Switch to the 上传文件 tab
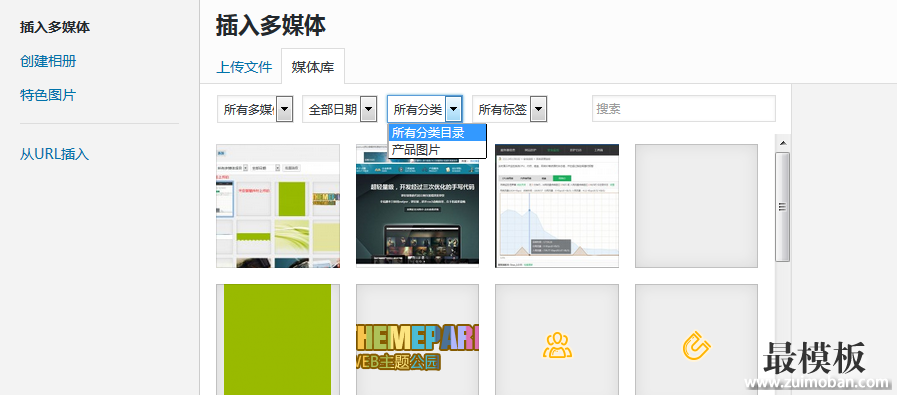The image size is (897, 395). pyautogui.click(x=244, y=67)
